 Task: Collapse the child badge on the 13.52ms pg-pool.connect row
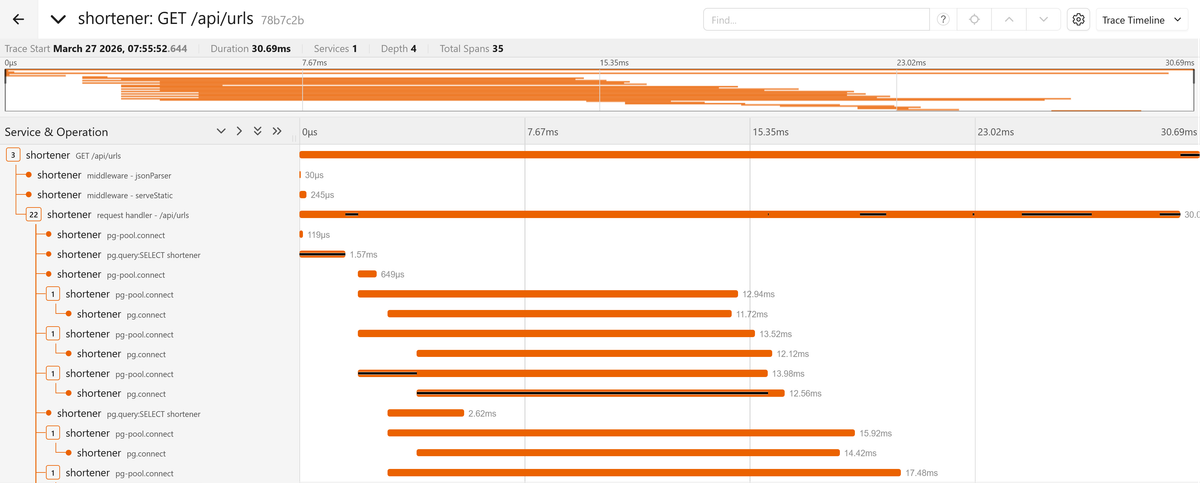52,333
